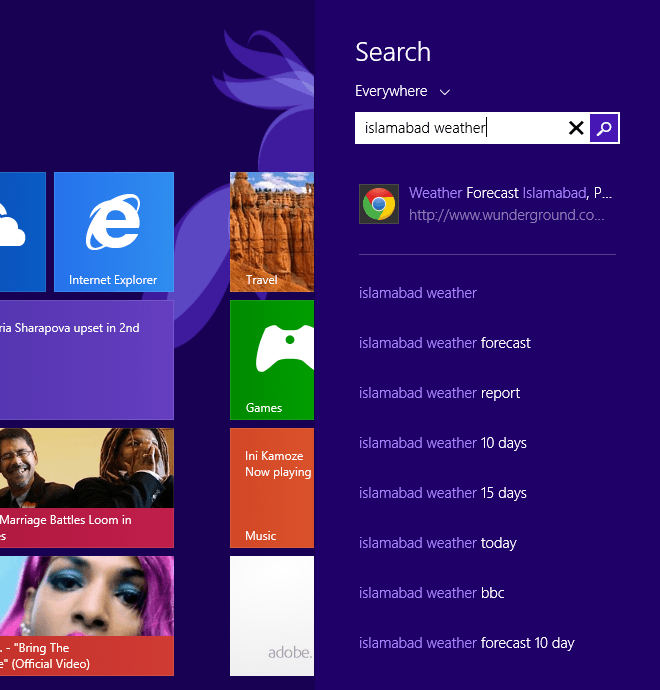
Task: Open the Marriage Battles Loom news tile
Action: tap(87, 488)
